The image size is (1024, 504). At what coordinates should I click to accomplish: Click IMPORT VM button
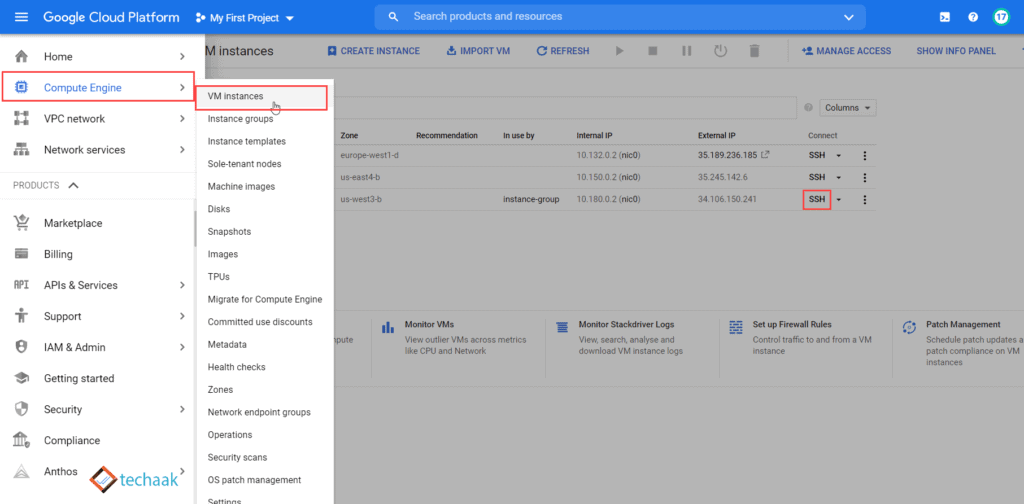(478, 51)
